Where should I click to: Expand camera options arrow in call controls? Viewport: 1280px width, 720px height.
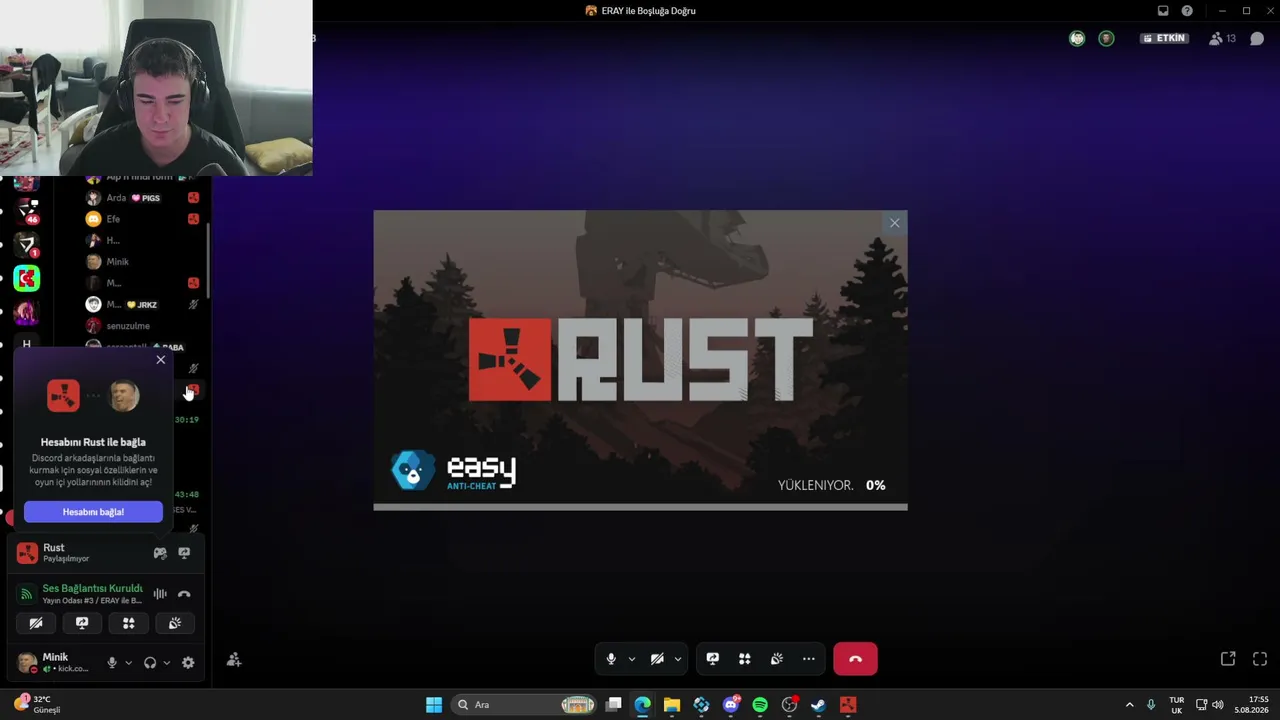677,659
